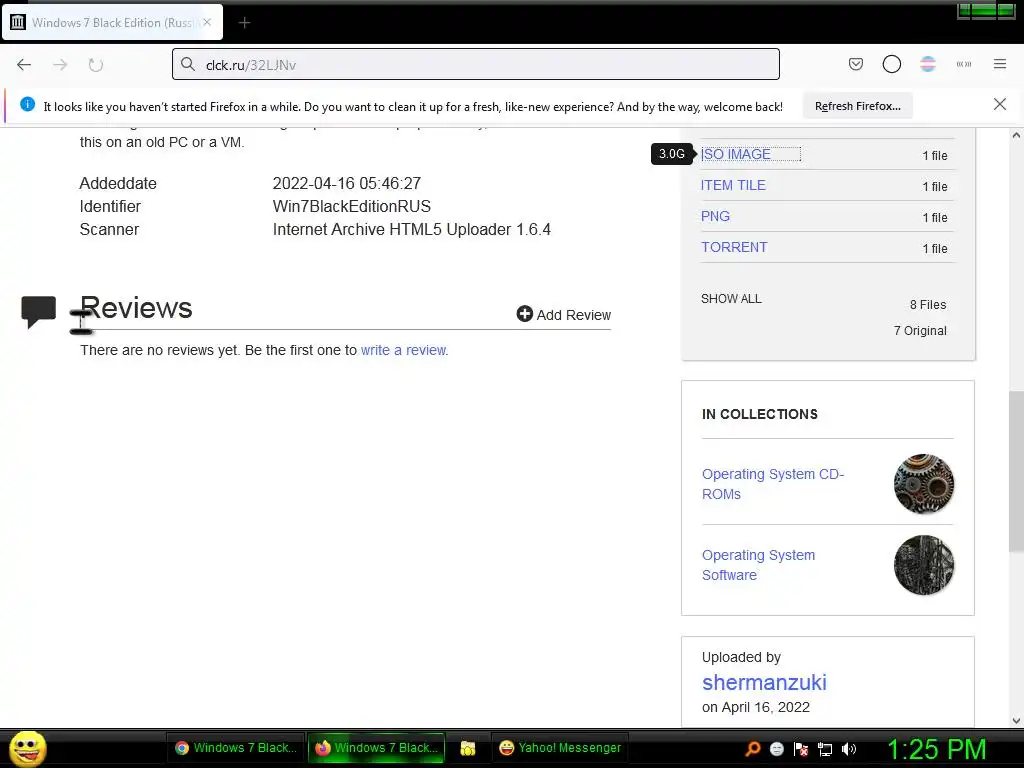The width and height of the screenshot is (1024, 768).
Task: Switch to Firefox Windows 7 Black taskbar window
Action: [376, 748]
